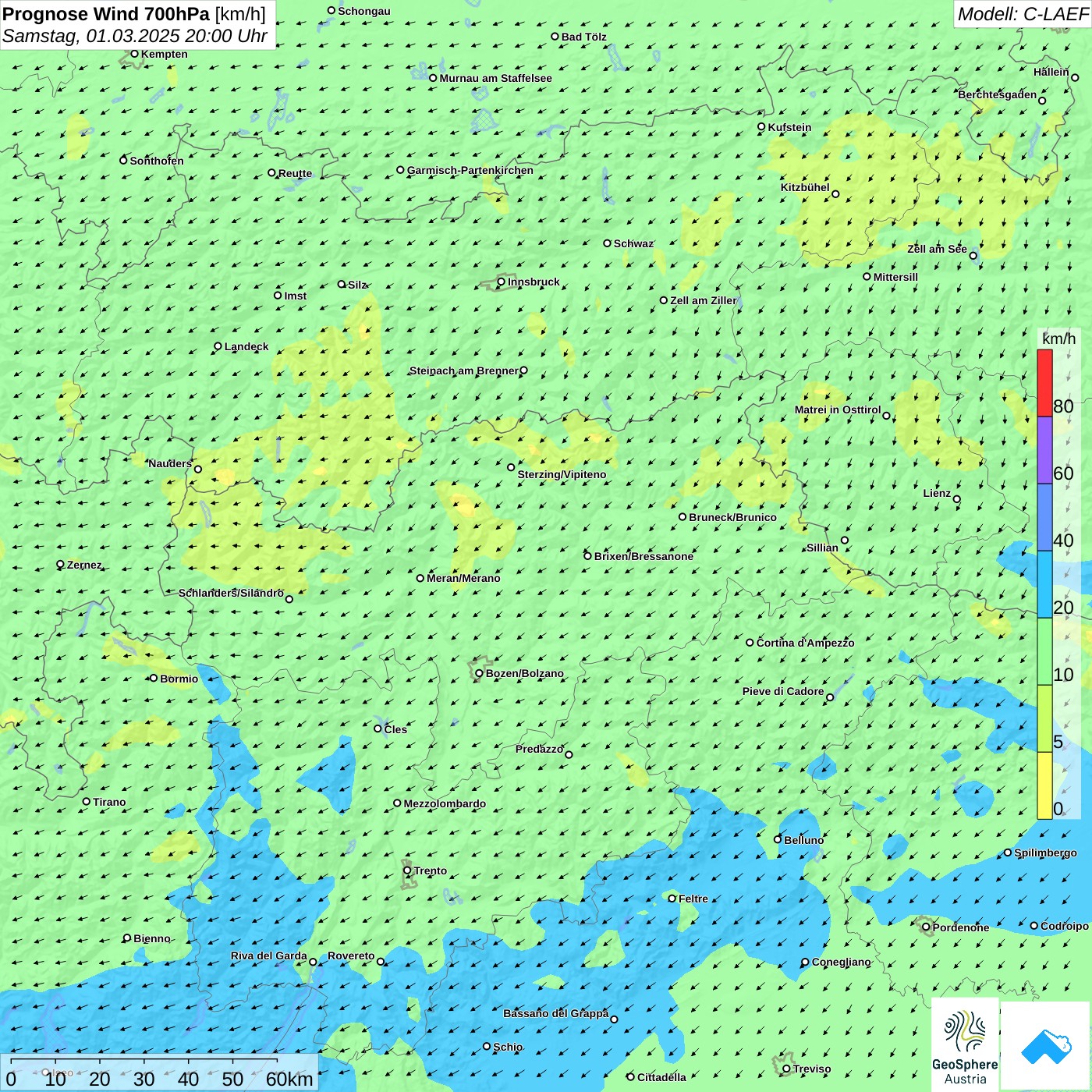Click the Innsbruck city label
Viewport: 1092px width, 1092px height.
pyautogui.click(x=534, y=282)
